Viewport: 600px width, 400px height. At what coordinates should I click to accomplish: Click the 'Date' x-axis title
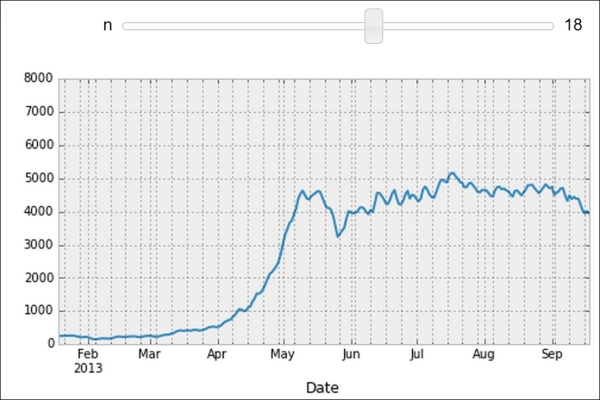pos(322,387)
